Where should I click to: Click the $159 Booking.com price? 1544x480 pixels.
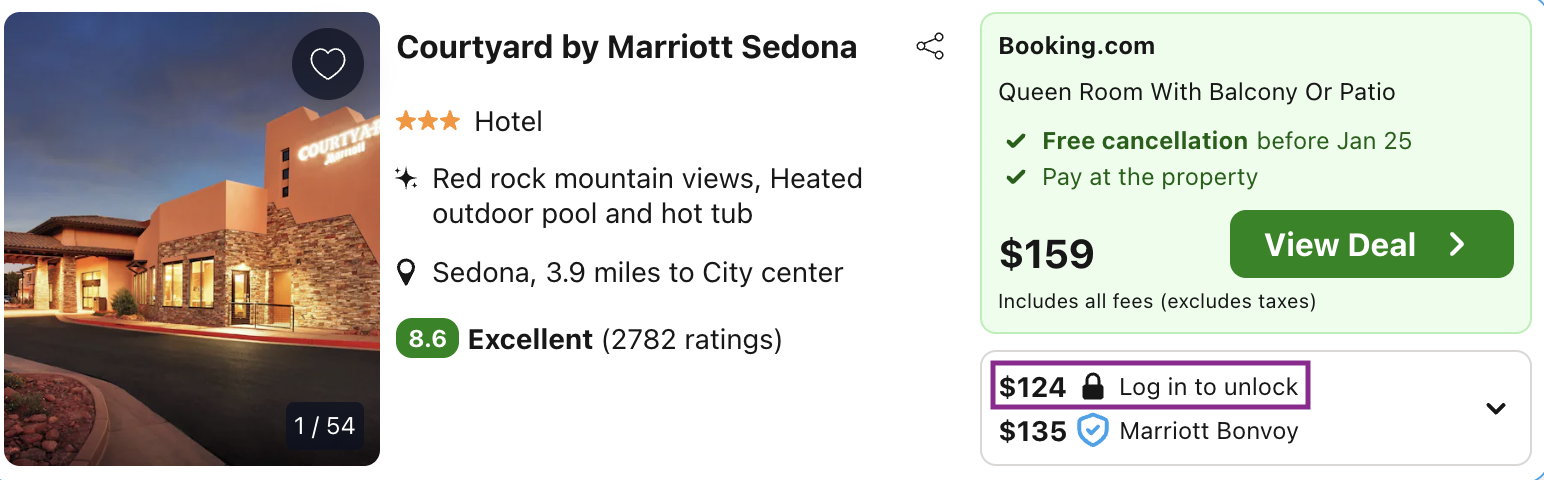[1047, 254]
